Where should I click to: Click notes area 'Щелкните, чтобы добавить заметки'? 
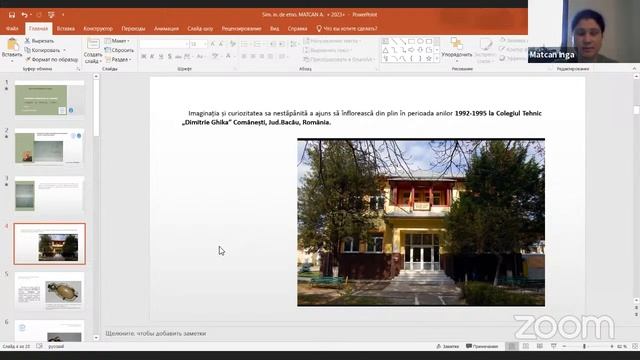156,333
